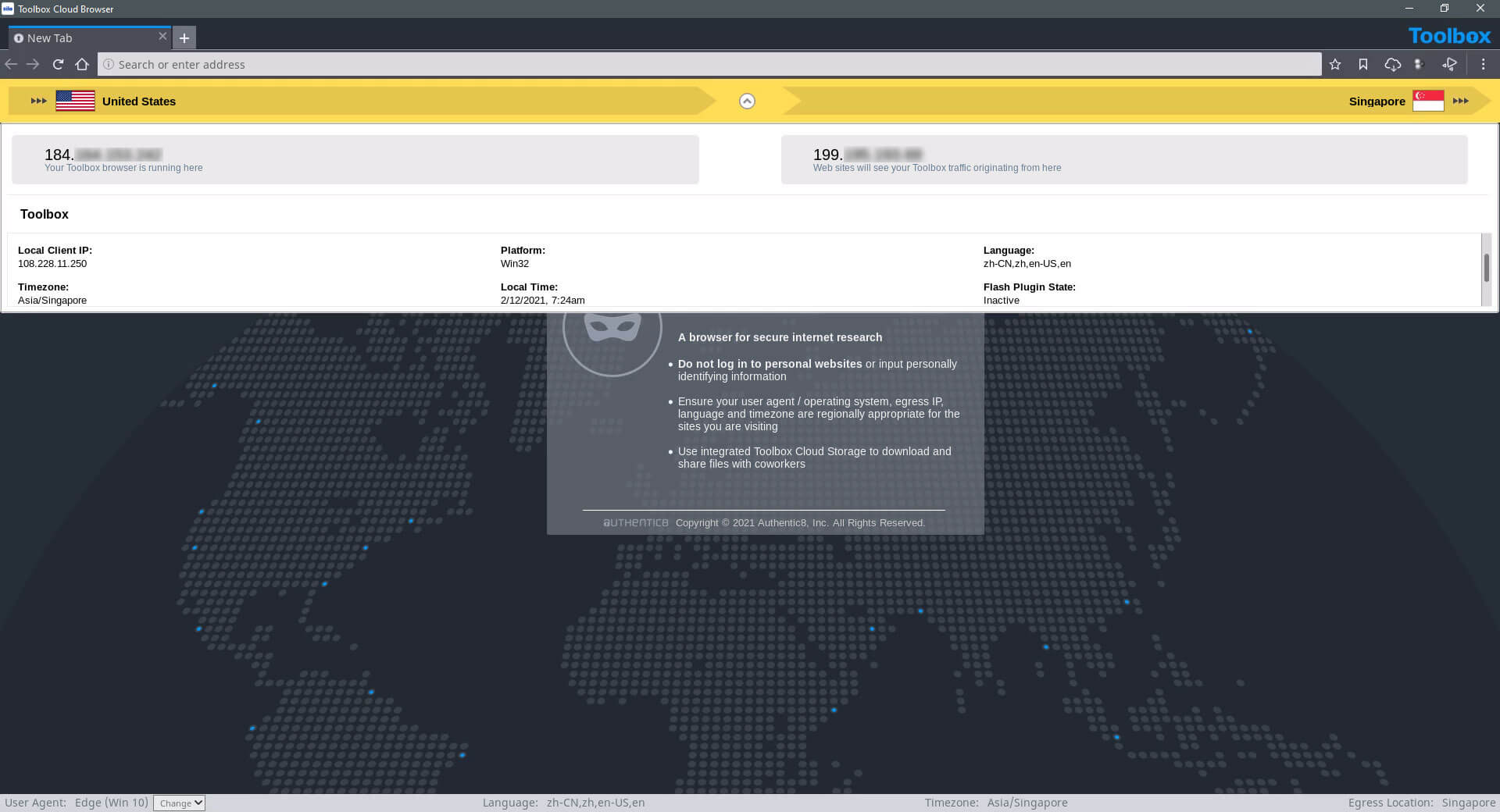Open a new browser tab
This screenshot has width=1500, height=812.
point(184,37)
